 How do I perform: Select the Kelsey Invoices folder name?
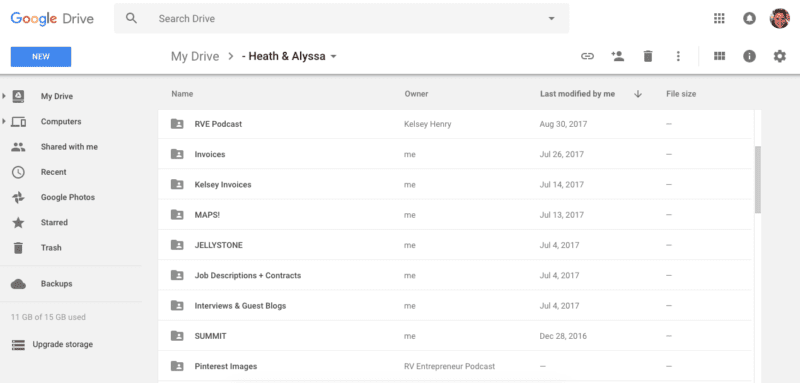(x=223, y=185)
